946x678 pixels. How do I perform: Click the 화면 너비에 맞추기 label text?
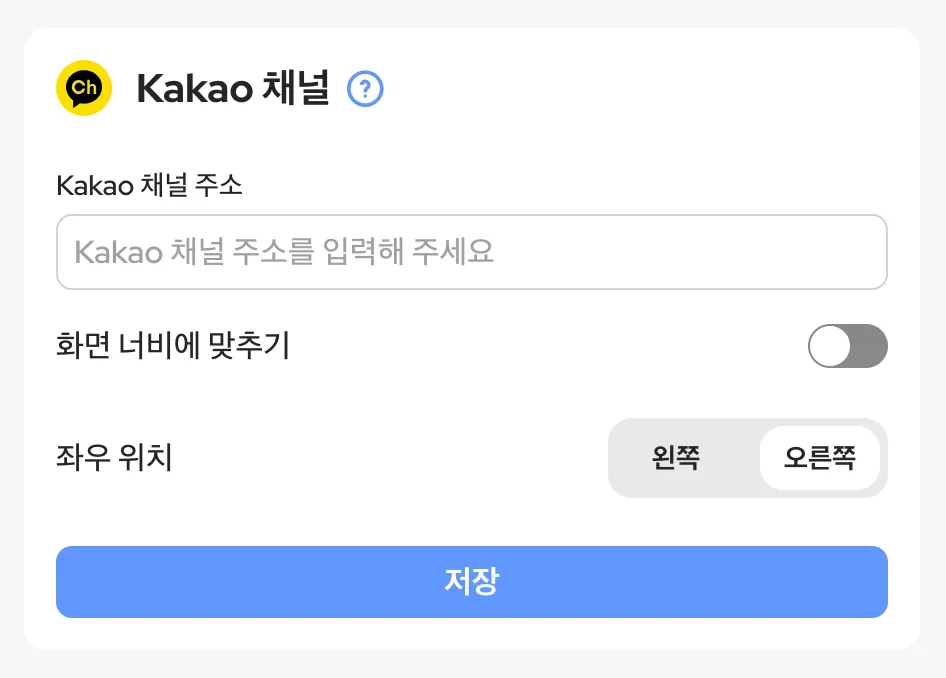click(173, 346)
